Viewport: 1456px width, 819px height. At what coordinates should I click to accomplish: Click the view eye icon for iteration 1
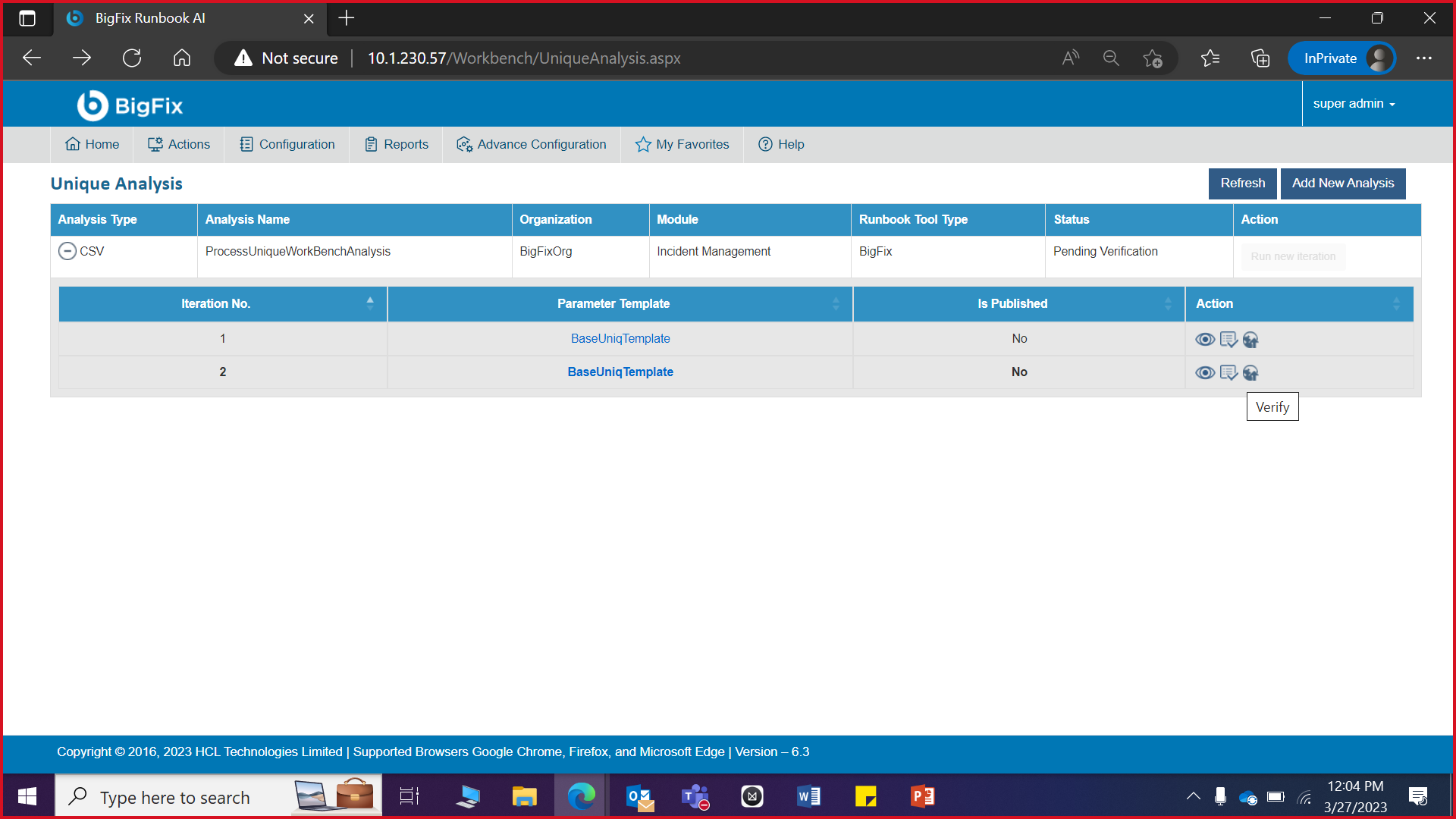[x=1204, y=339]
